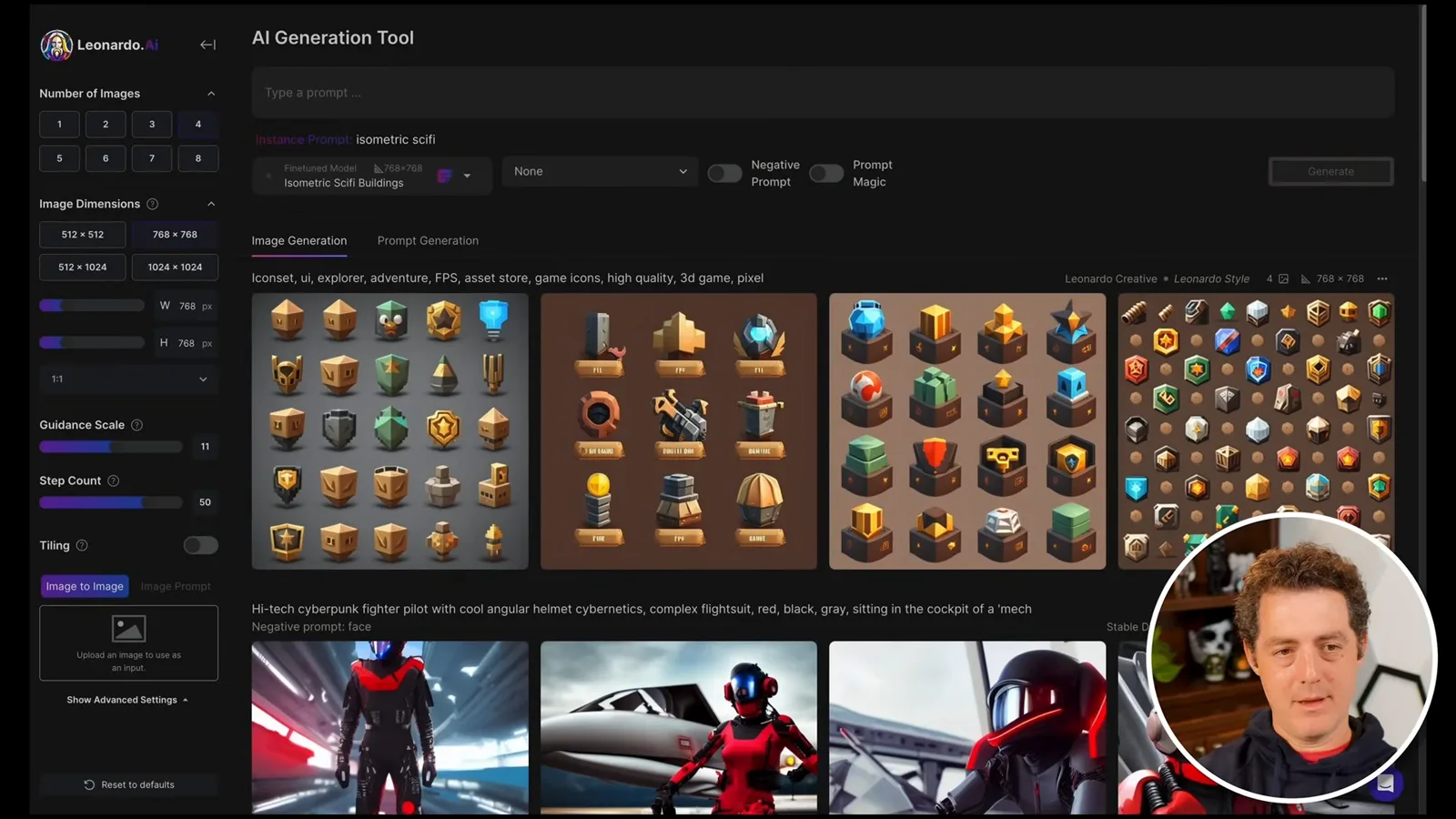
Task: Click the dimensions icon next to 768 × 768
Action: tap(1306, 278)
